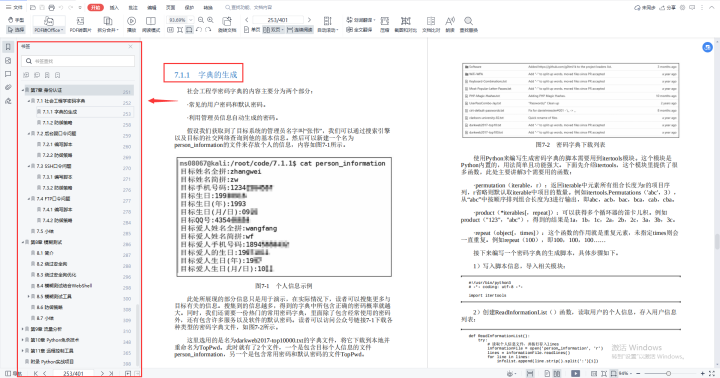Click the undo arrow in title bar
The width and height of the screenshot is (720, 378).
[x=61, y=7]
